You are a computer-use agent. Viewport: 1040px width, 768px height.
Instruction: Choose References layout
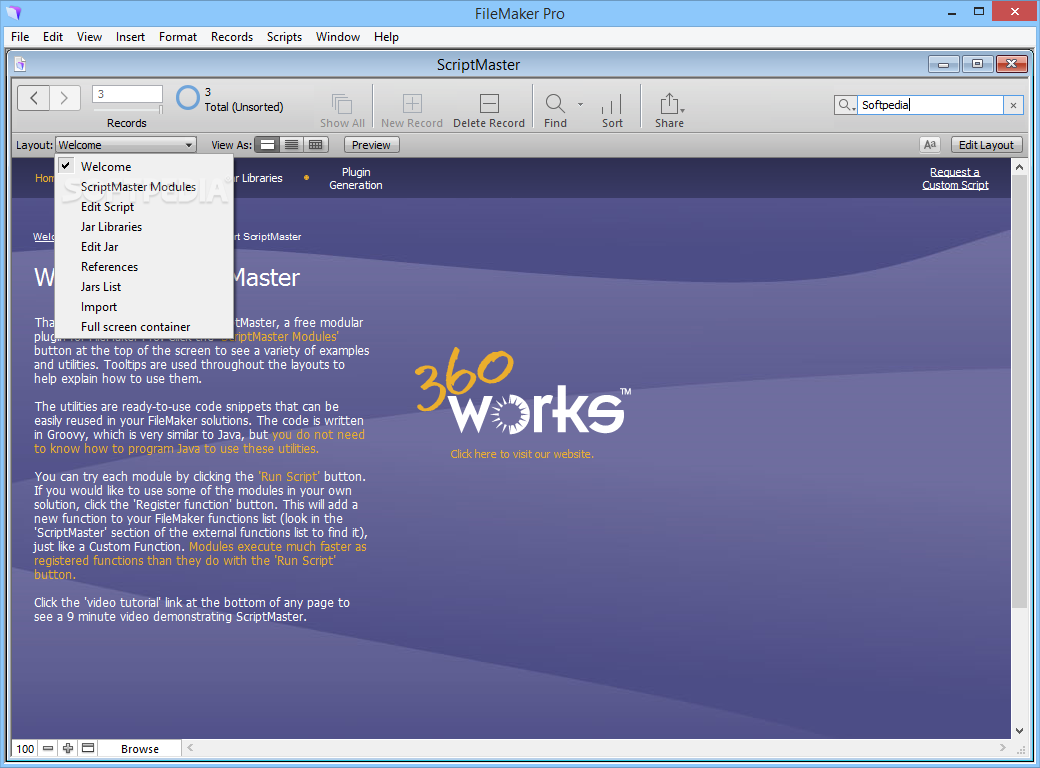coord(144,267)
